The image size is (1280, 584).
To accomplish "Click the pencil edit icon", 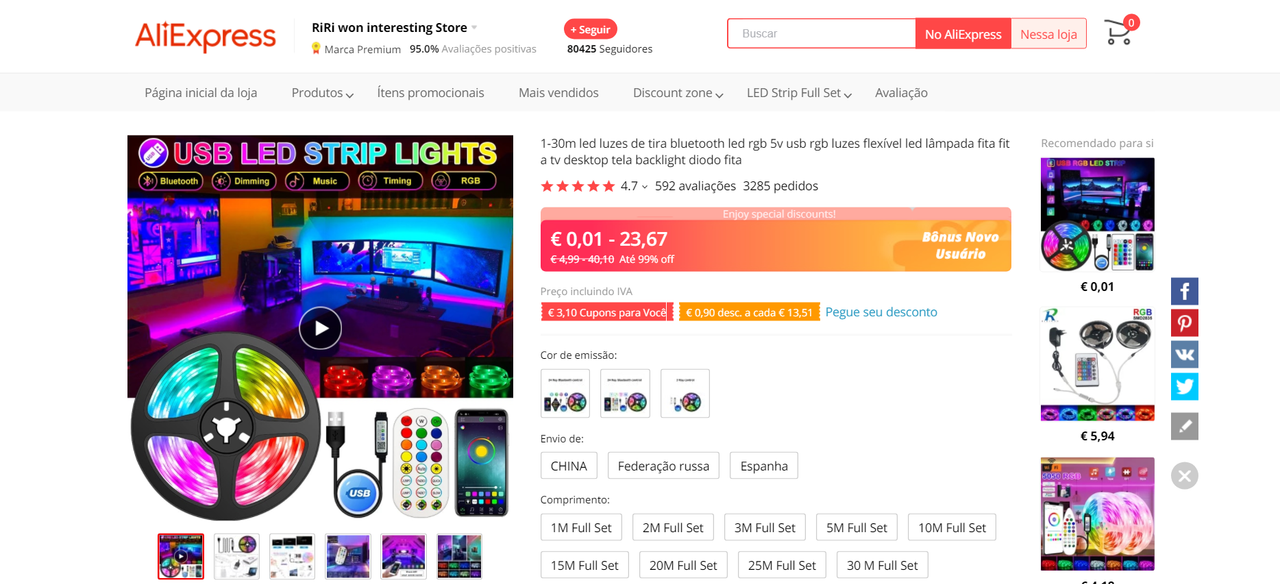I will [x=1185, y=426].
